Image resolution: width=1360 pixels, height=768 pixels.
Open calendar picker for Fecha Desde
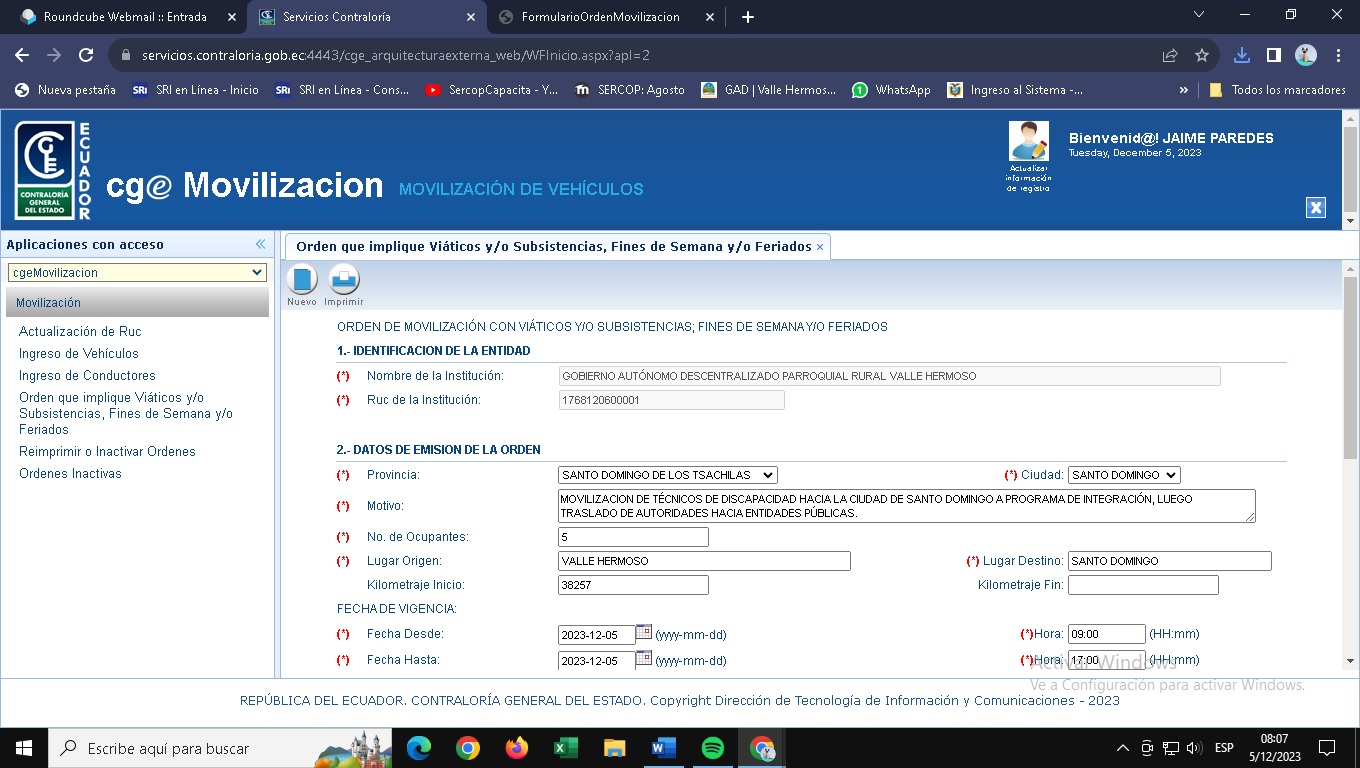[x=644, y=632]
